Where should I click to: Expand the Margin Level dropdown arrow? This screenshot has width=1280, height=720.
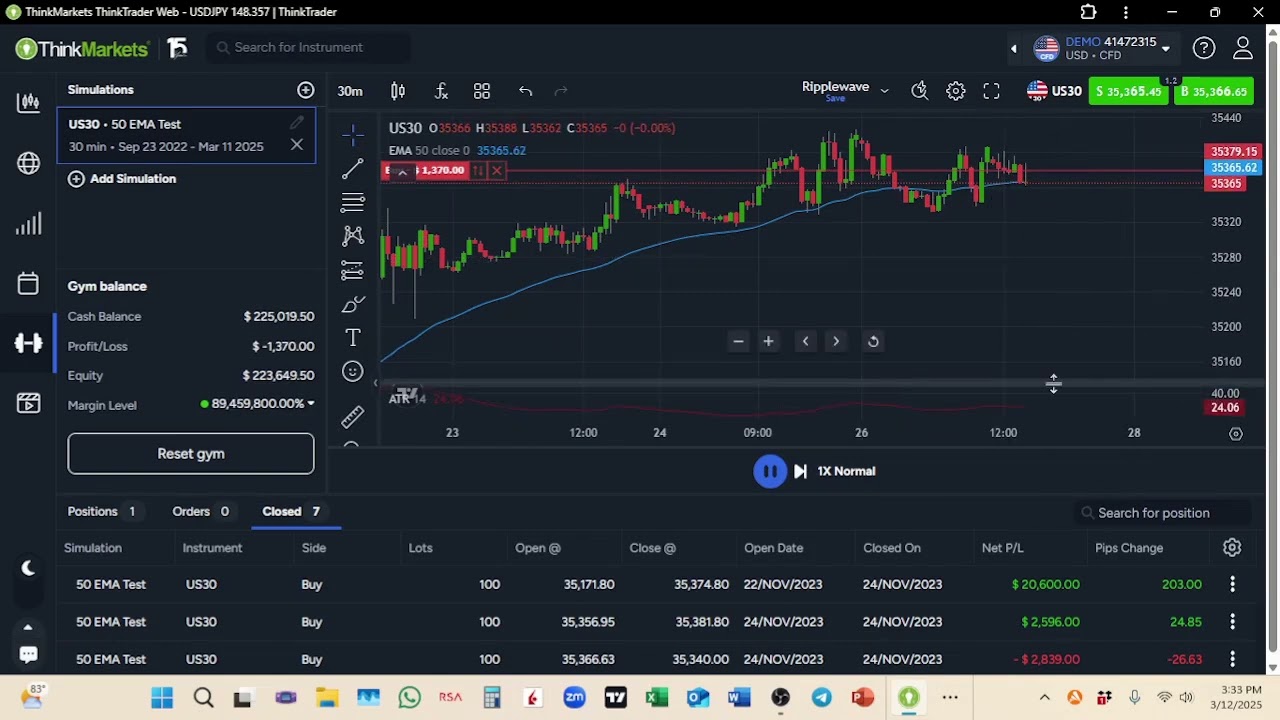[311, 404]
